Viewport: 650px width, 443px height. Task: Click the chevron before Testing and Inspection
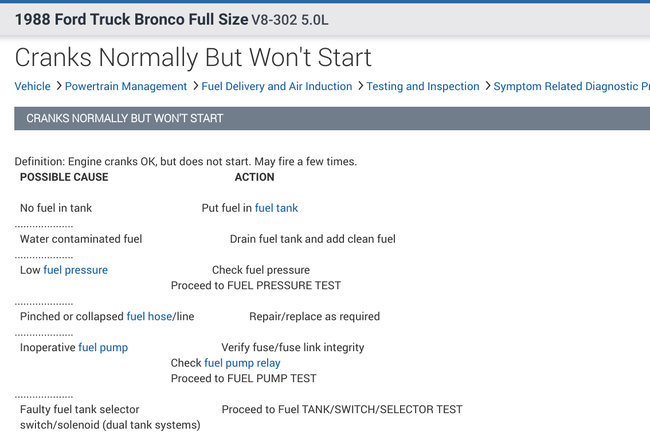[359, 87]
